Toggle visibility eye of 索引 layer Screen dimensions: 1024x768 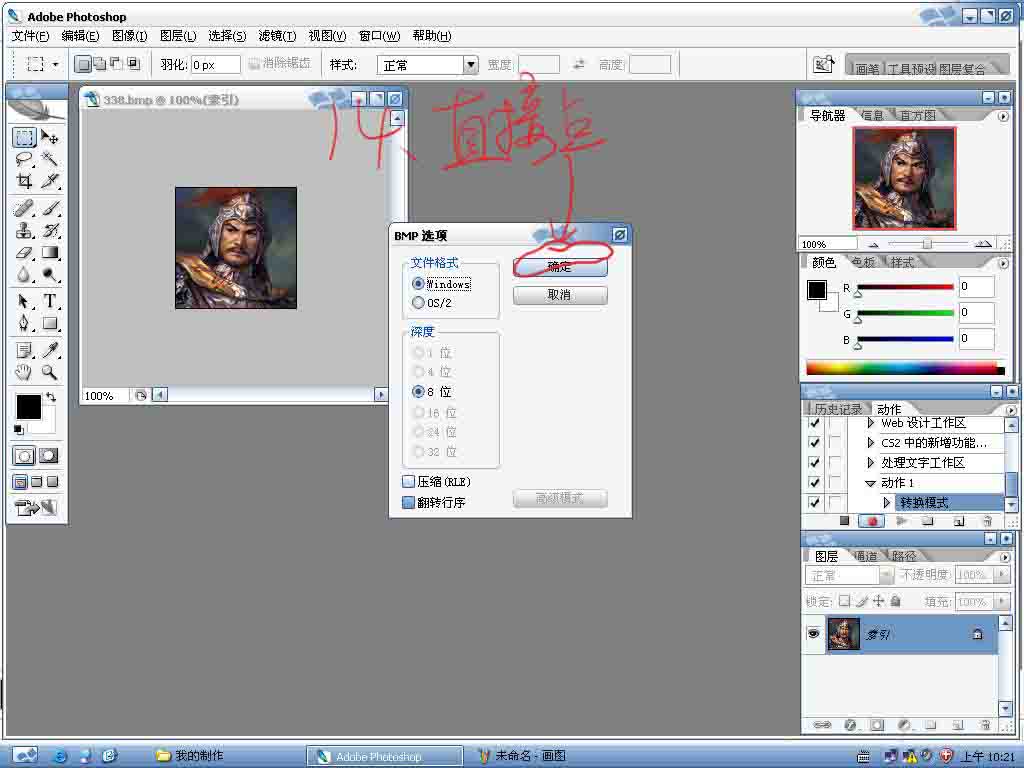pos(813,634)
